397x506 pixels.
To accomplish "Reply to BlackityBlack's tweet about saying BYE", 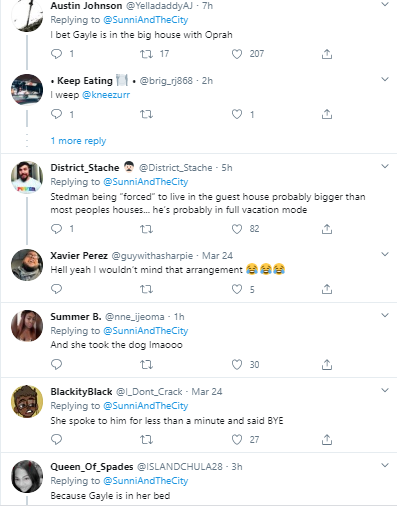I will coord(56,439).
